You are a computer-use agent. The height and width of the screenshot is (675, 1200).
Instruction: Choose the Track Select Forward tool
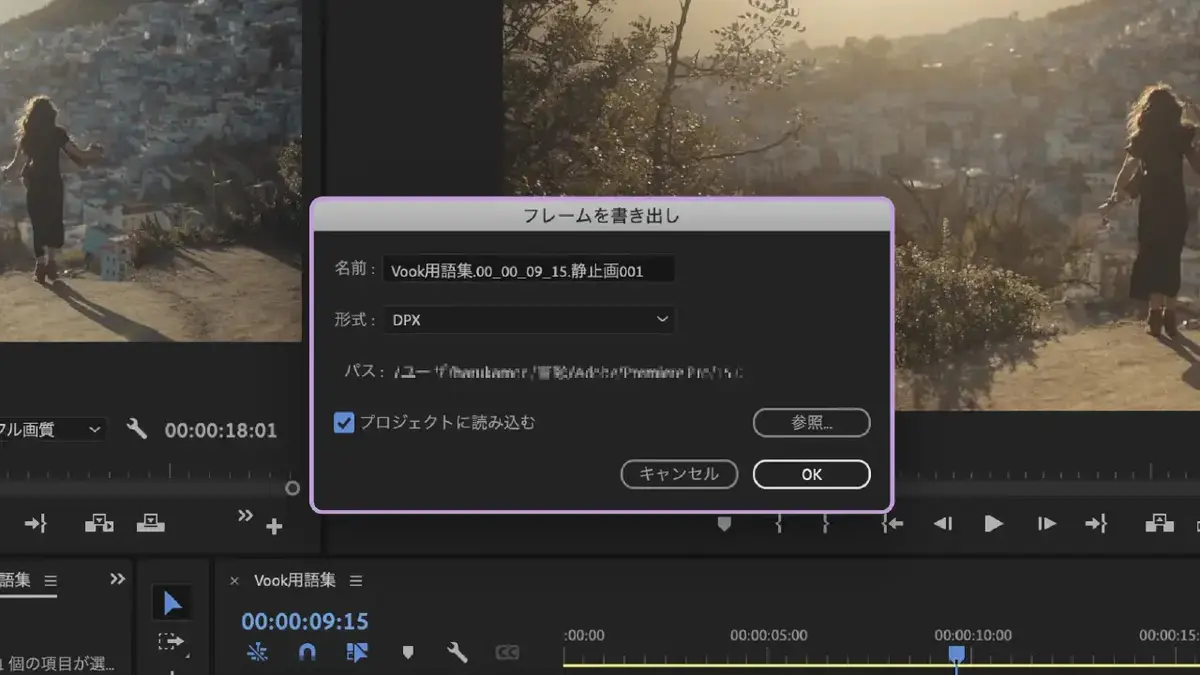coord(172,641)
